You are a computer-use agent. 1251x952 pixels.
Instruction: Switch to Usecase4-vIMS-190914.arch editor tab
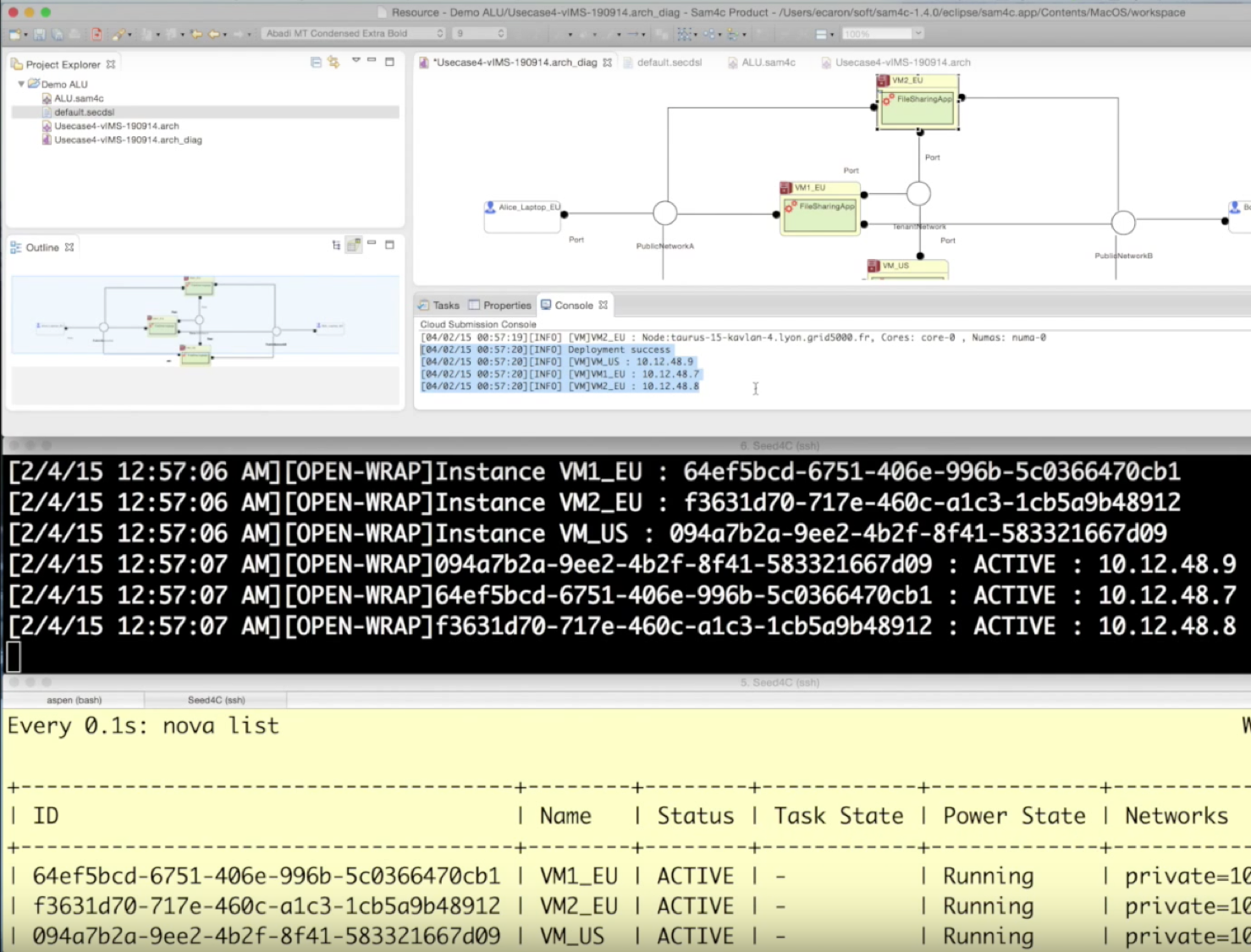point(896,63)
